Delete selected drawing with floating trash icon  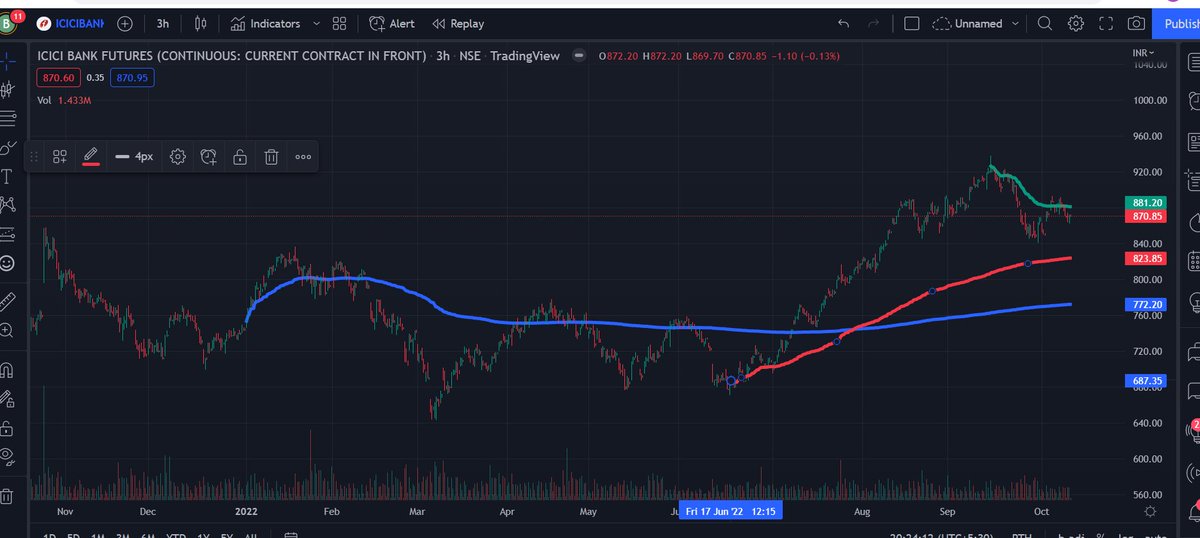(271, 156)
